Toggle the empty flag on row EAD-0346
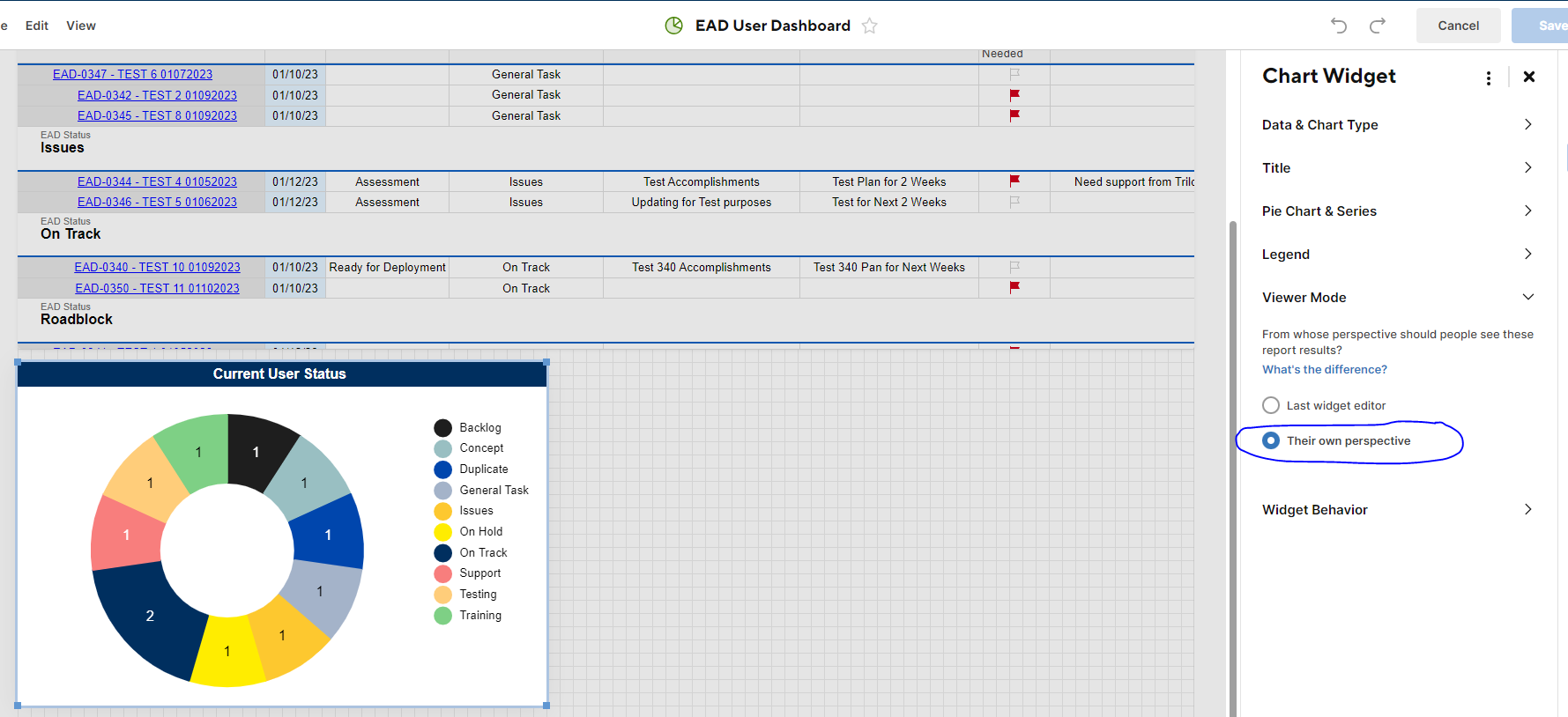 [x=1014, y=202]
